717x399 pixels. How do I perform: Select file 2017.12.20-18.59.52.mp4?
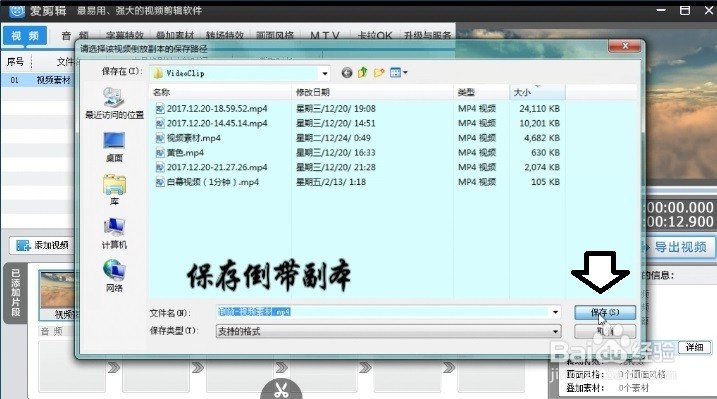click(x=217, y=108)
